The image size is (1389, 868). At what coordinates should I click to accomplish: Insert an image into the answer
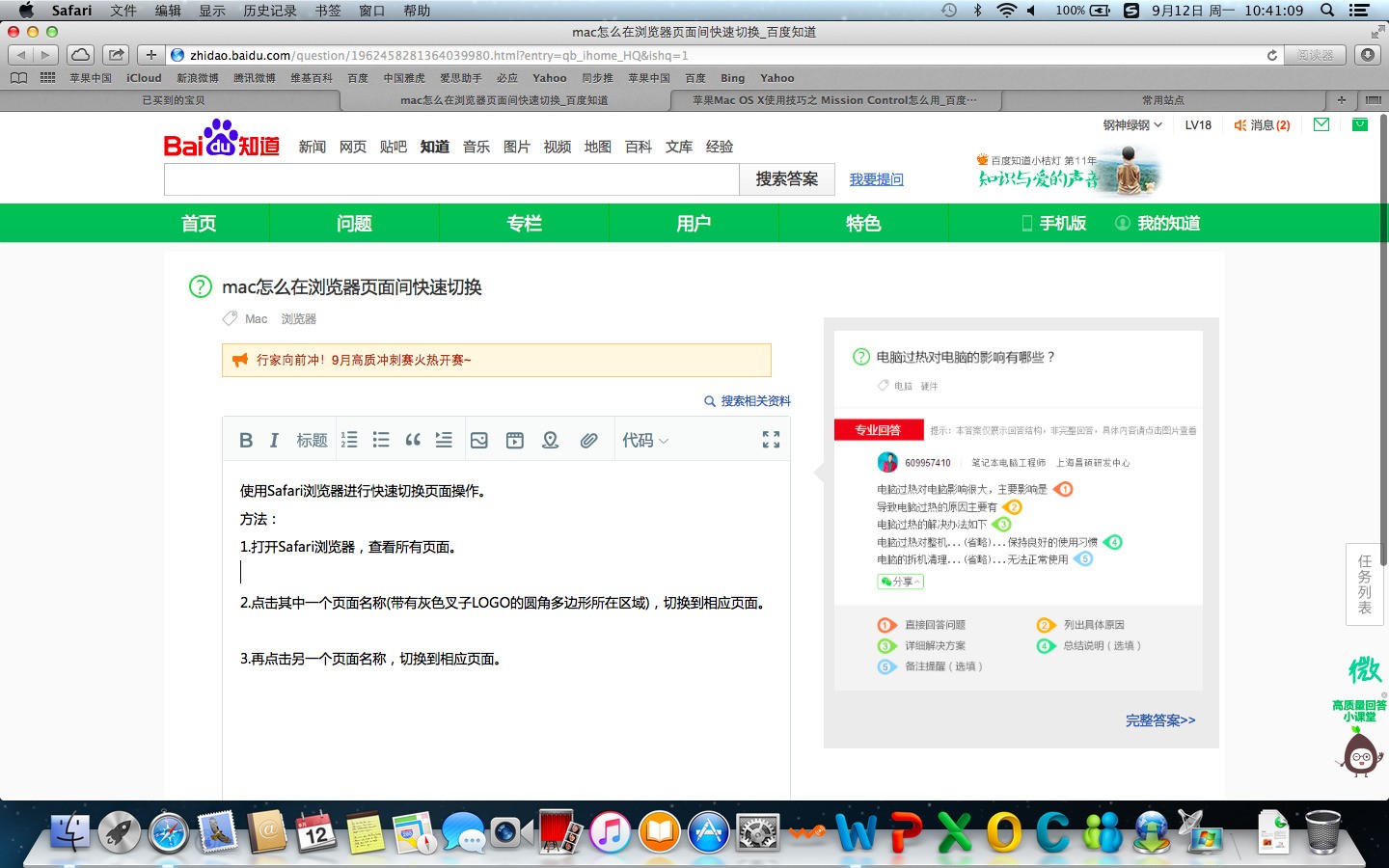(479, 440)
